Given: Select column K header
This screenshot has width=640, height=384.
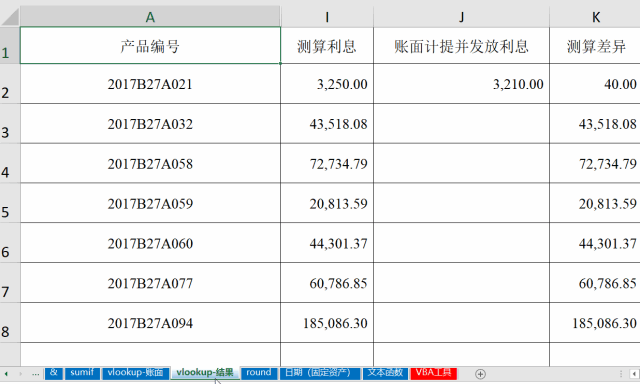Looking at the screenshot, I should tap(595, 17).
